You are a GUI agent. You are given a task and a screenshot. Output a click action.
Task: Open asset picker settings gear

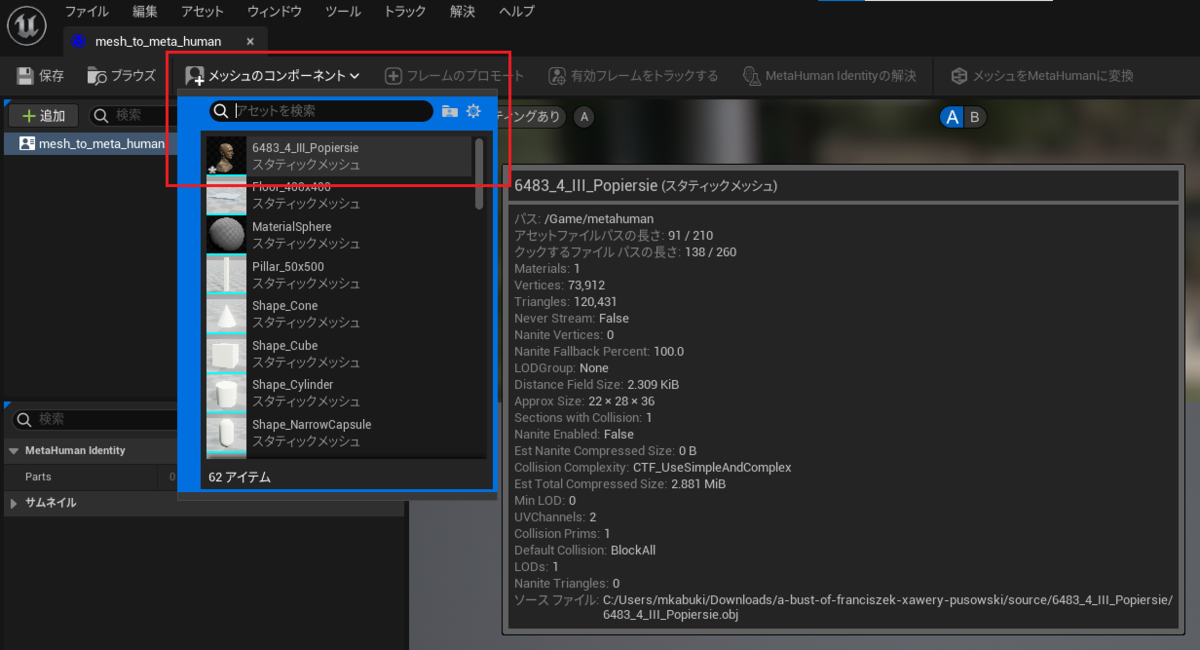tap(474, 111)
